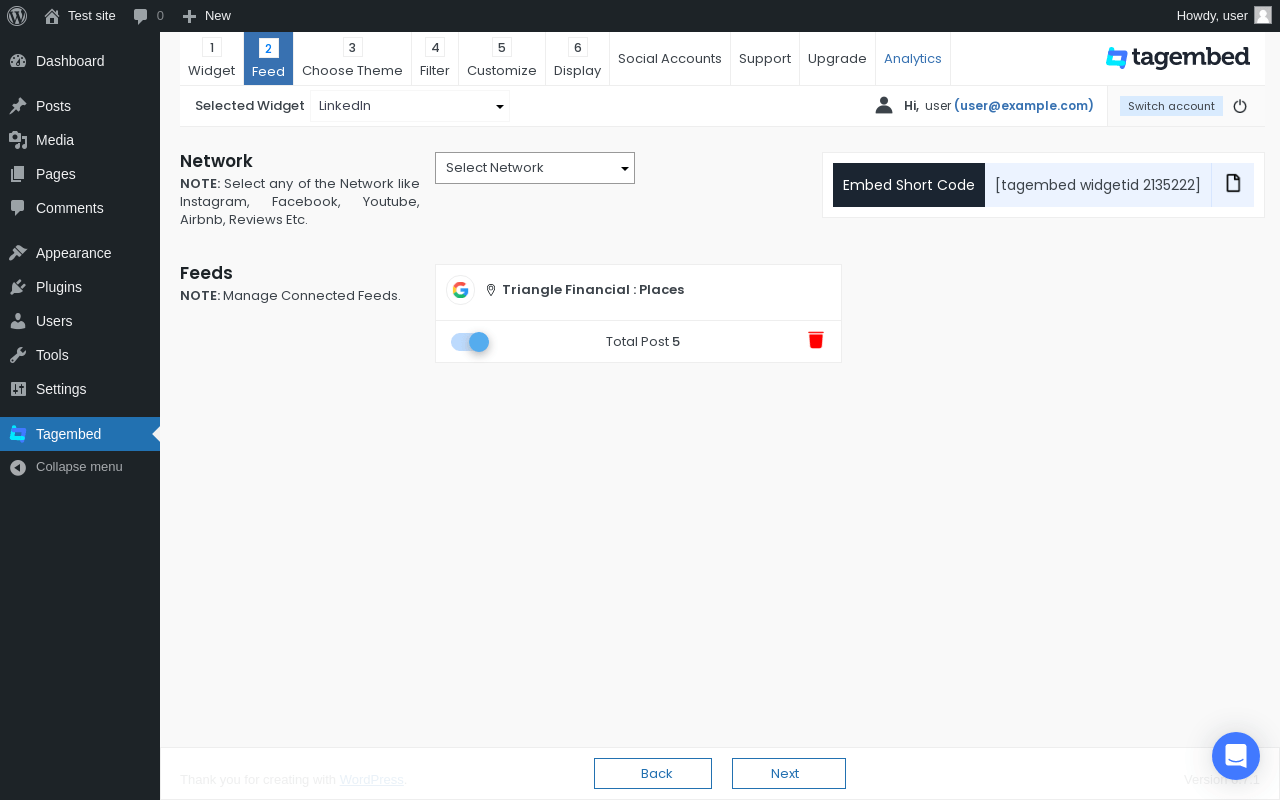This screenshot has width=1280, height=800.
Task: Delete the Triangle Financial feed
Action: coord(816,340)
